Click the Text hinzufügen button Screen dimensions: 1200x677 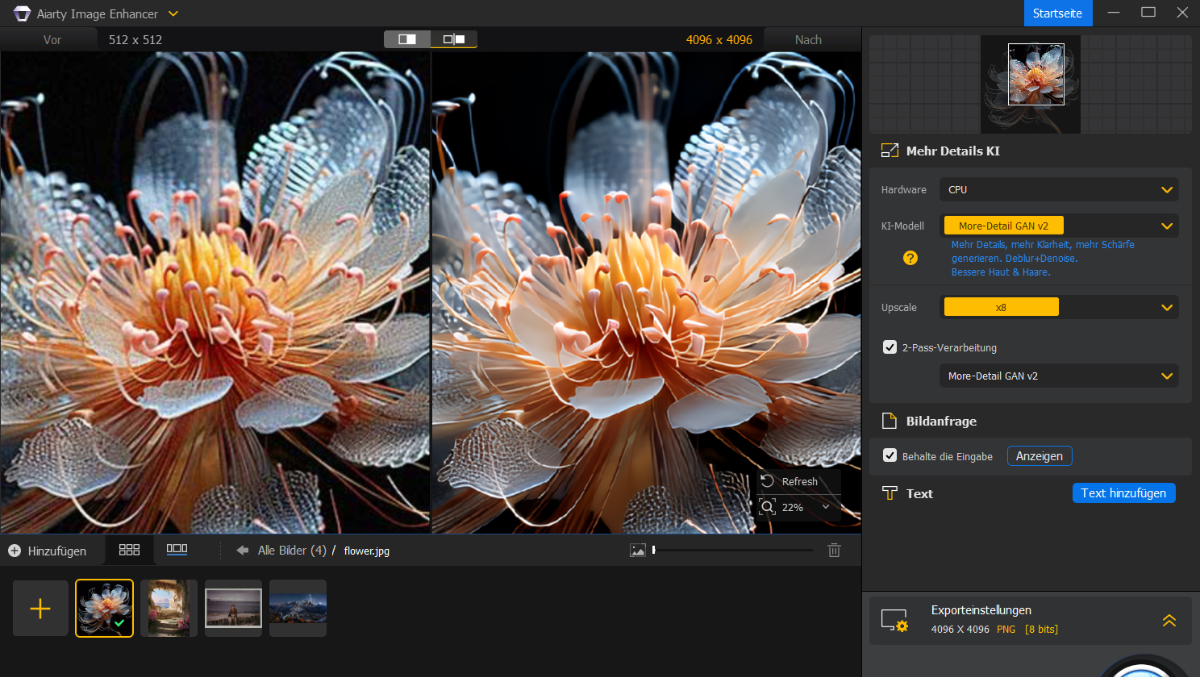[1123, 493]
